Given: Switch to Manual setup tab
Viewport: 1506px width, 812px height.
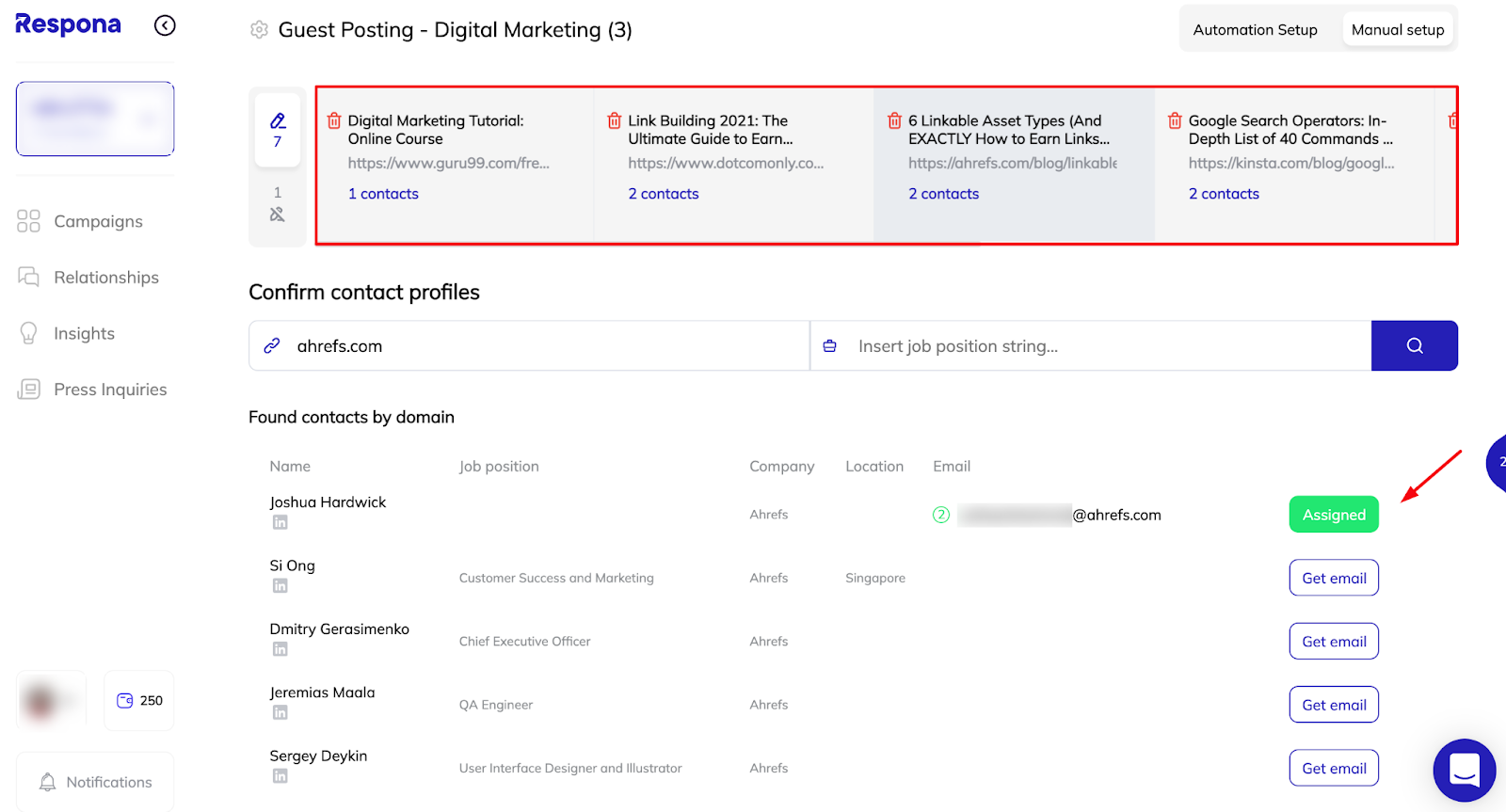Looking at the screenshot, I should pyautogui.click(x=1398, y=29).
